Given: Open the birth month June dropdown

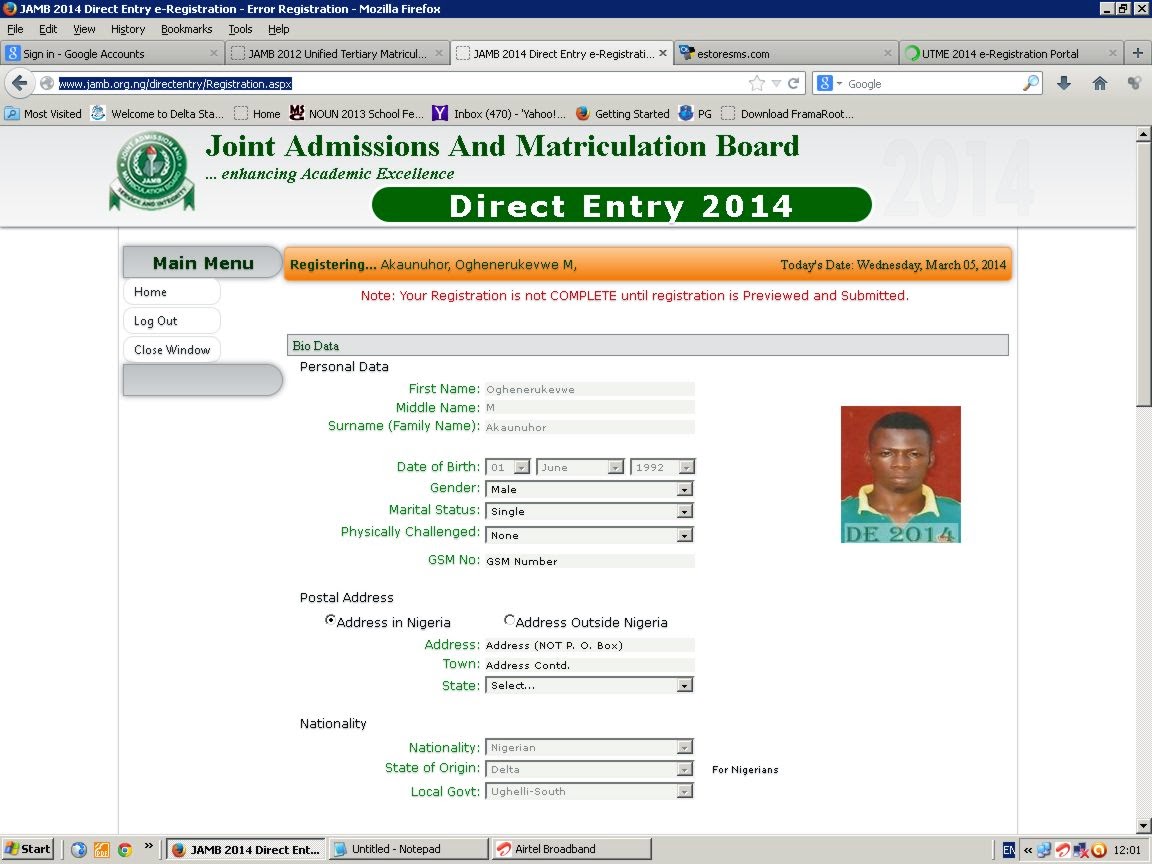Looking at the screenshot, I should pyautogui.click(x=580, y=467).
